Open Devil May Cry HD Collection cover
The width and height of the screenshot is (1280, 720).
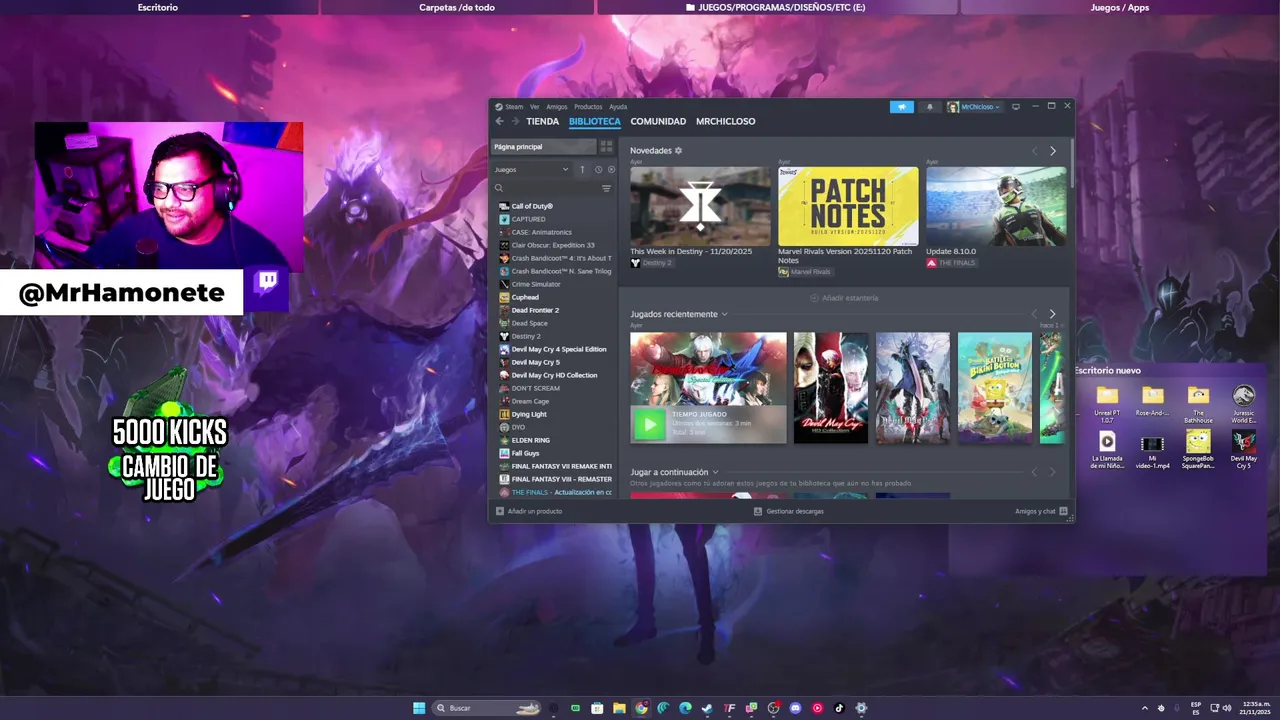831,388
